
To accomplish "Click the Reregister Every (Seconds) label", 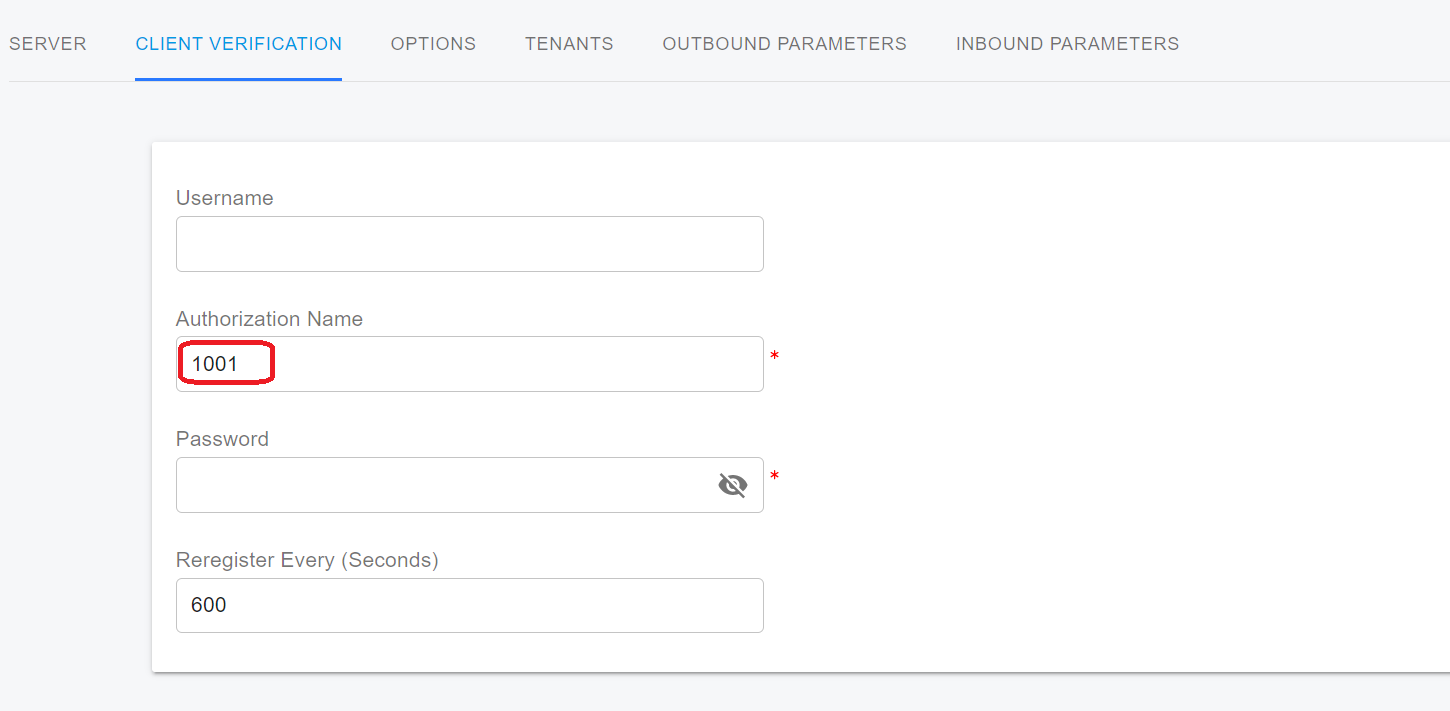I will [x=307, y=560].
